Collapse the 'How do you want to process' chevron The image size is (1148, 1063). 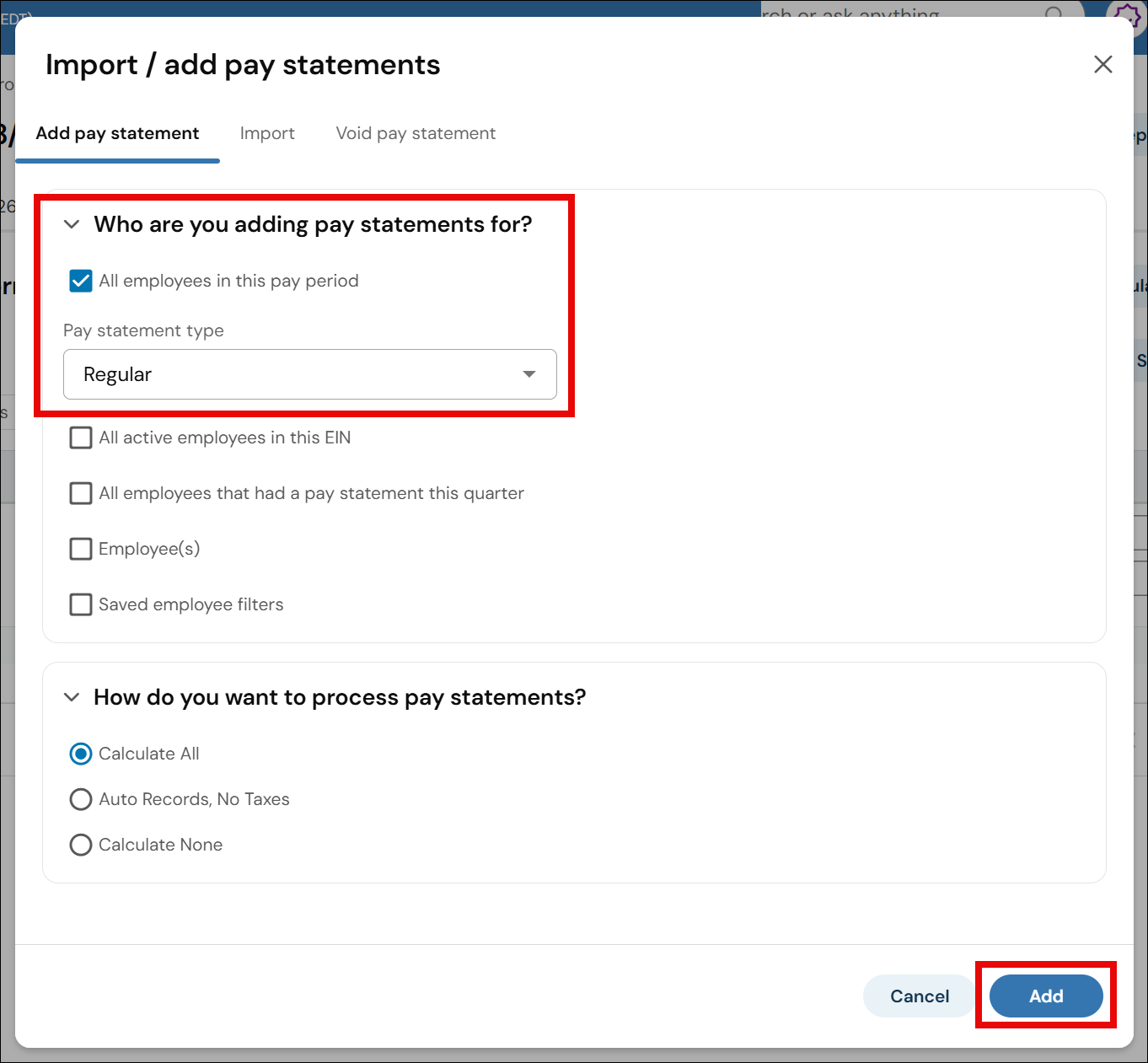coord(72,697)
